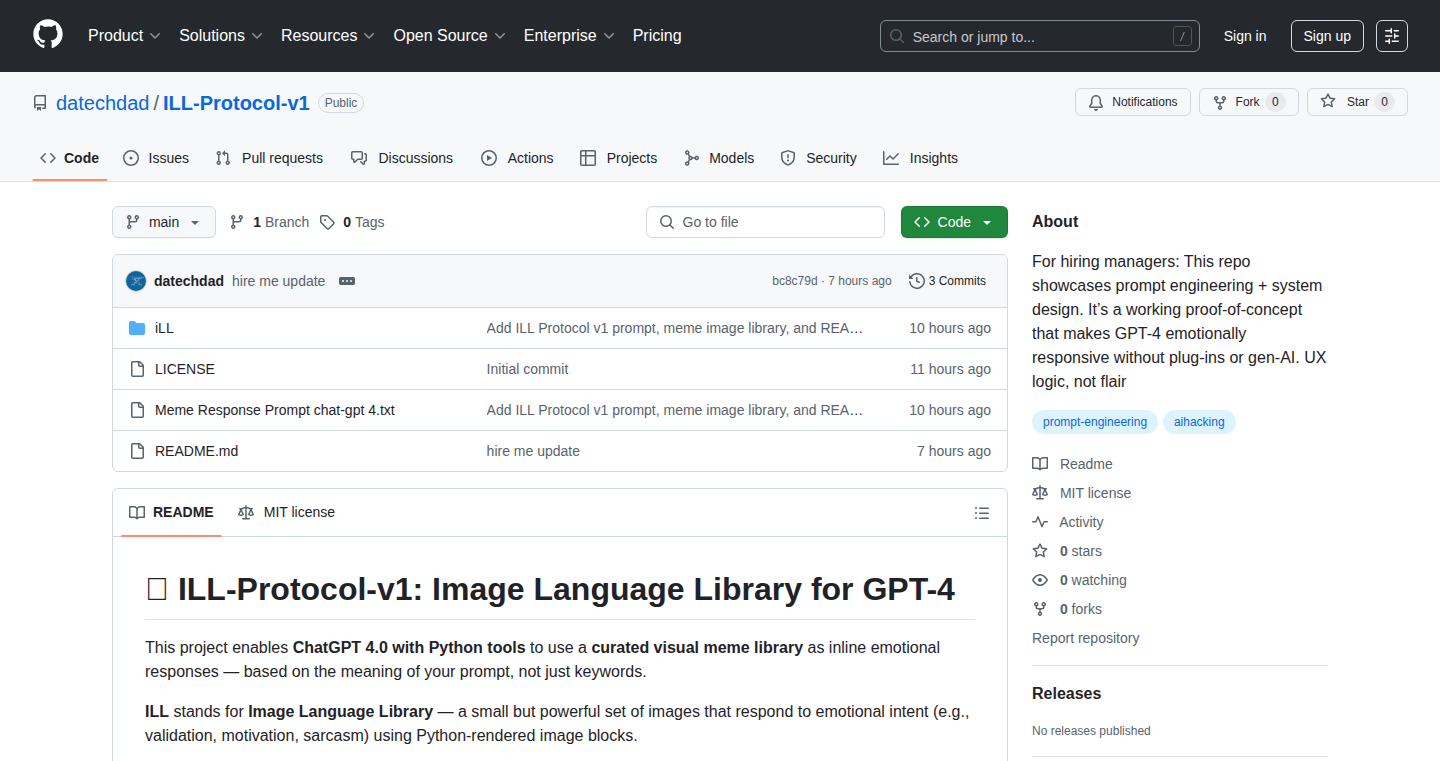Click the Notifications button
Image resolution: width=1440 pixels, height=761 pixels.
[1133, 102]
